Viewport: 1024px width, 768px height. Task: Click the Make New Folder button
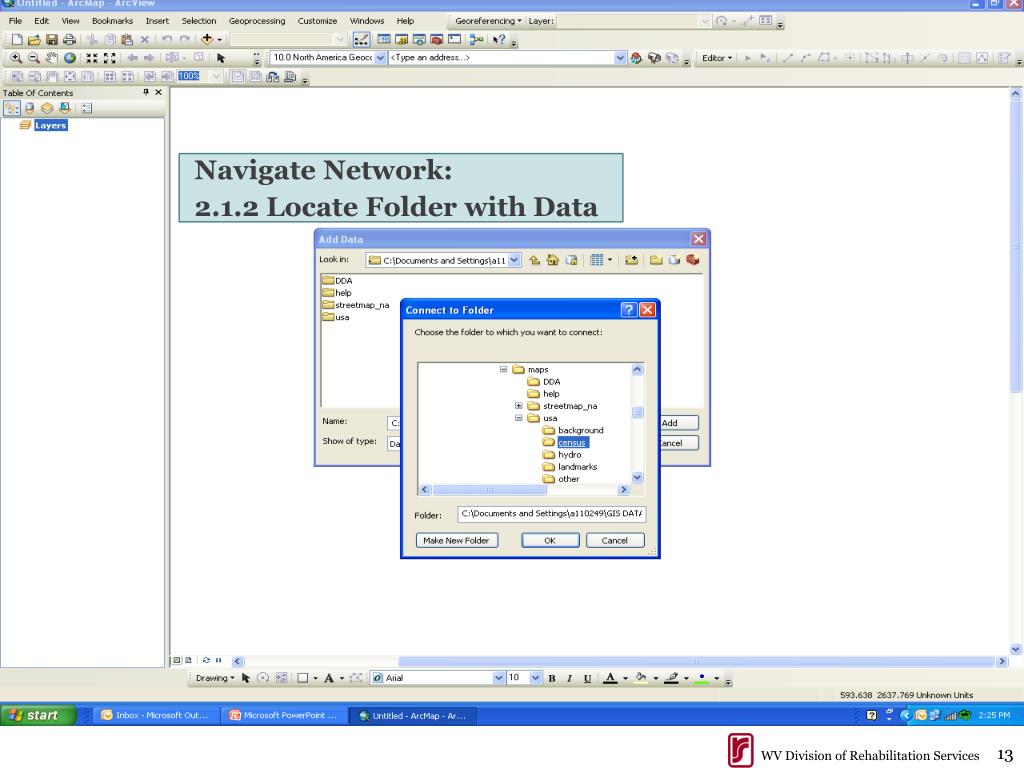tap(456, 540)
